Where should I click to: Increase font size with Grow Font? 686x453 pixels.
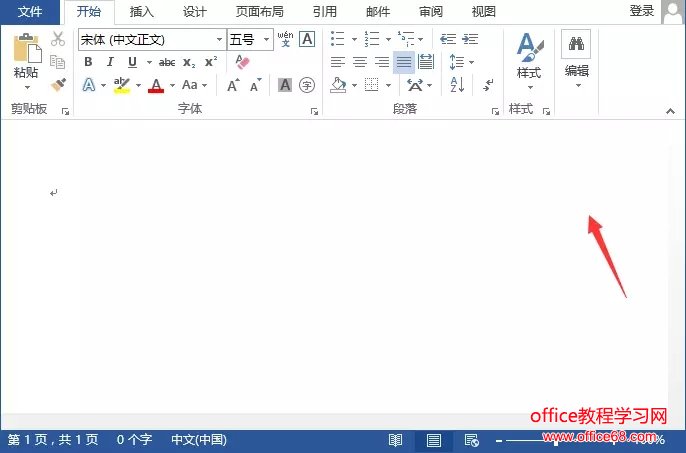[233, 85]
